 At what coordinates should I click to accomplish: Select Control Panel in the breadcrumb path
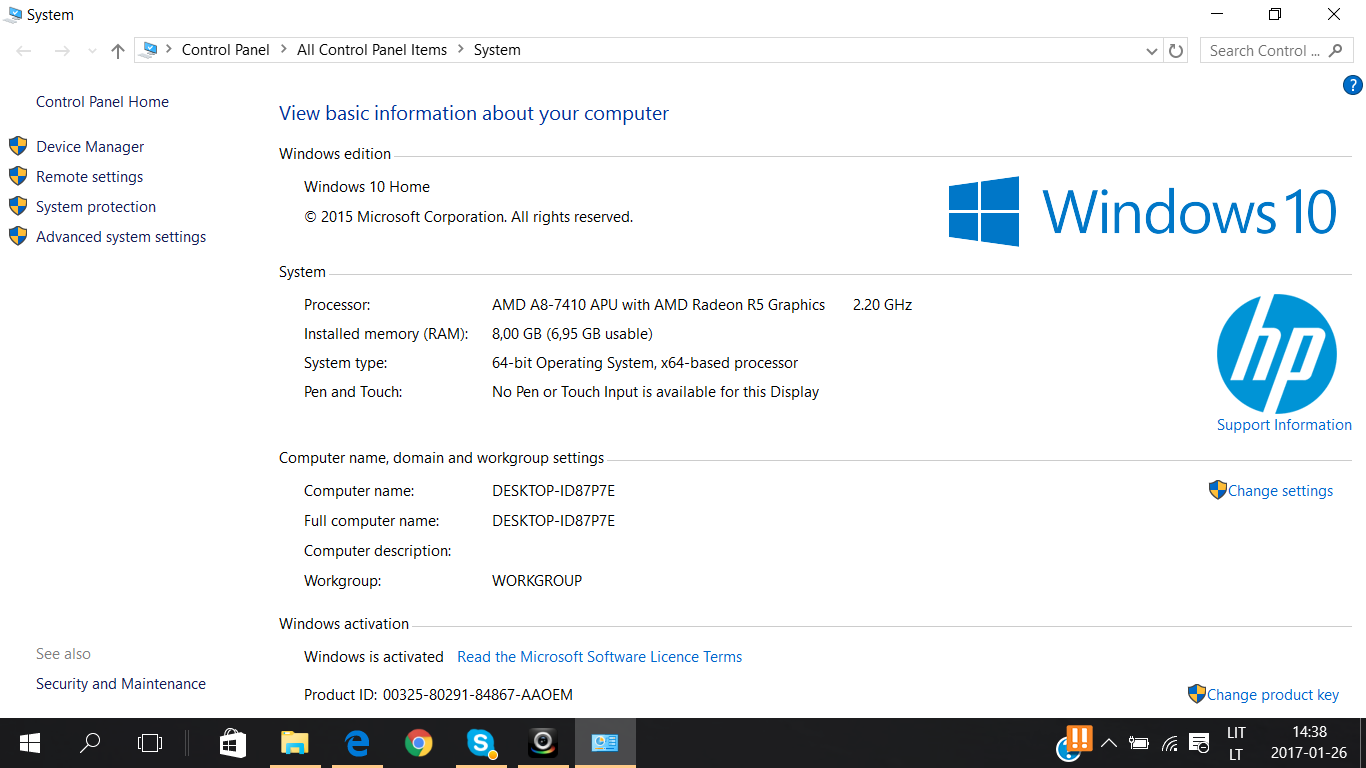click(226, 50)
